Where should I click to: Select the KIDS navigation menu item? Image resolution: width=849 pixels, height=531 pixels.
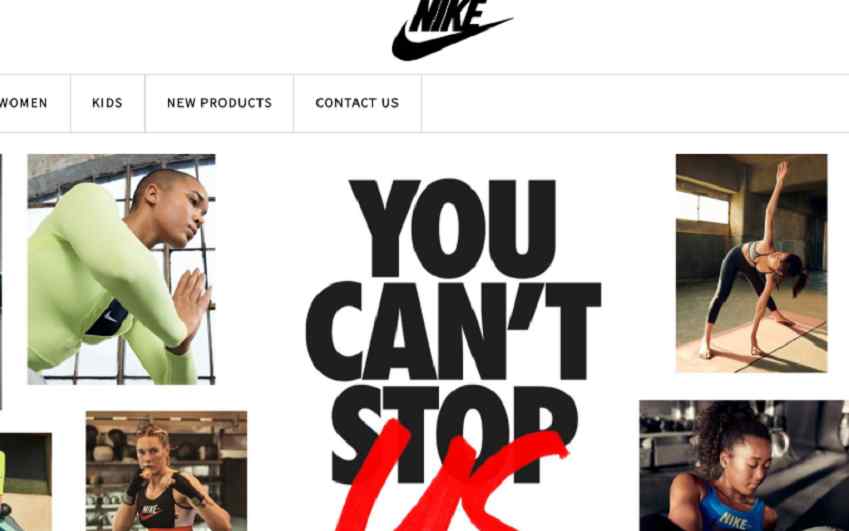pos(107,103)
